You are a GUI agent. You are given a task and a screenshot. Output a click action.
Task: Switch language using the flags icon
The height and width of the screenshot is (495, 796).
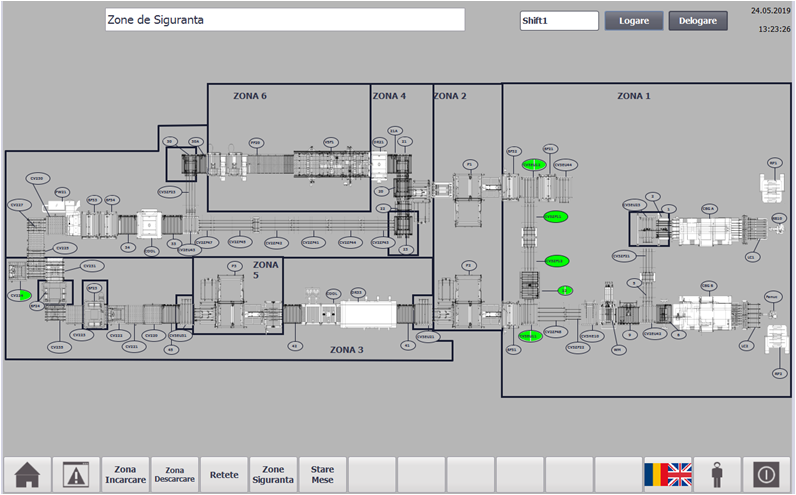[668, 475]
